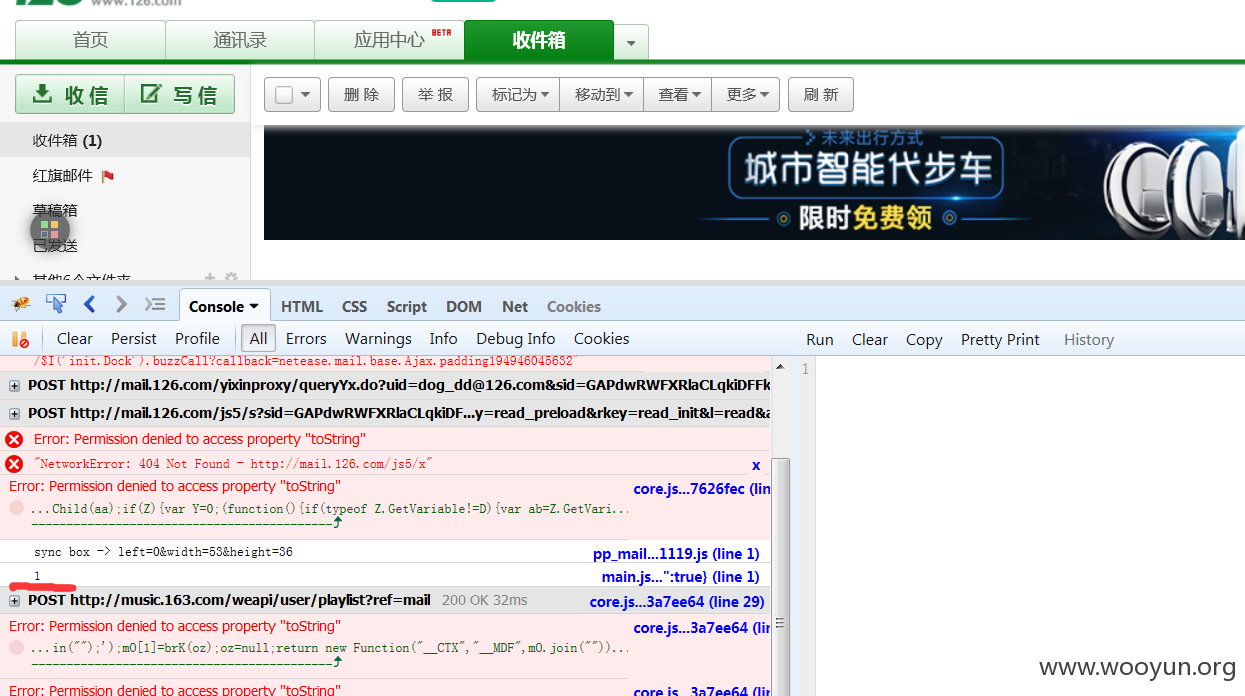This screenshot has height=696, width=1245.
Task: Switch to the Firebug CSS panel
Action: [x=354, y=307]
